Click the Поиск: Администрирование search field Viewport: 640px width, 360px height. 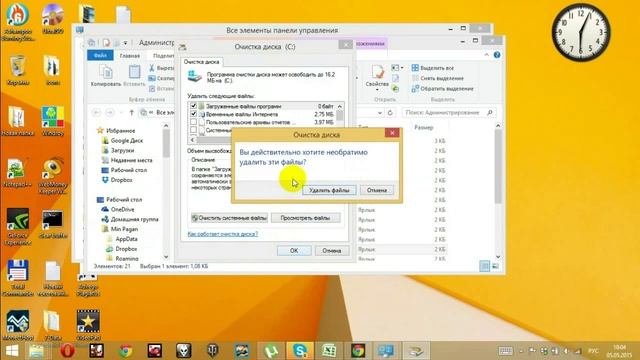(x=448, y=112)
